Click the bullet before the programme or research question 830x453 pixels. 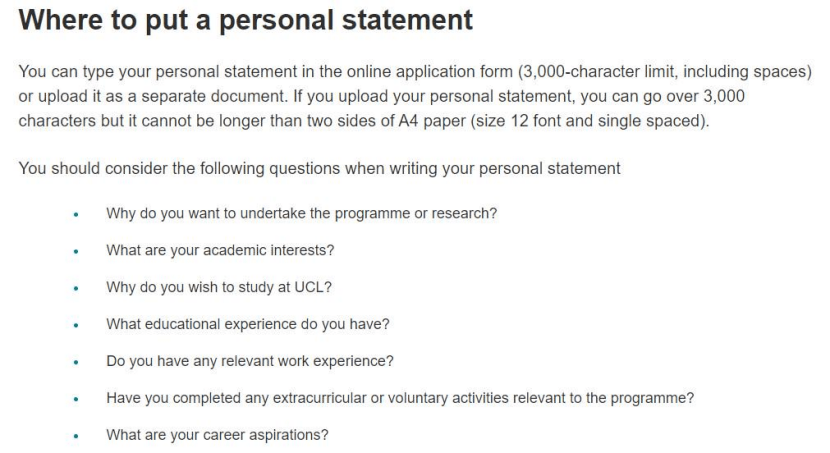[x=76, y=215]
